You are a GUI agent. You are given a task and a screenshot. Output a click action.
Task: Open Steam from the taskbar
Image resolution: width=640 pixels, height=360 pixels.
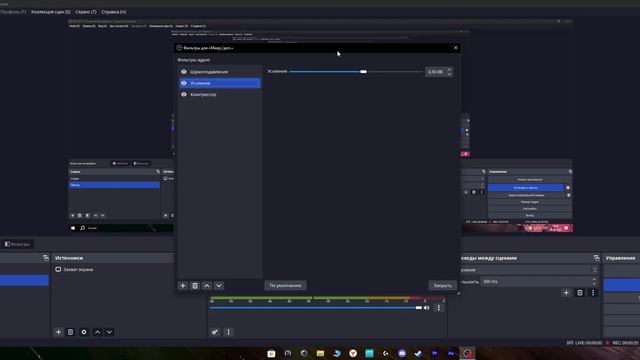tap(418, 353)
